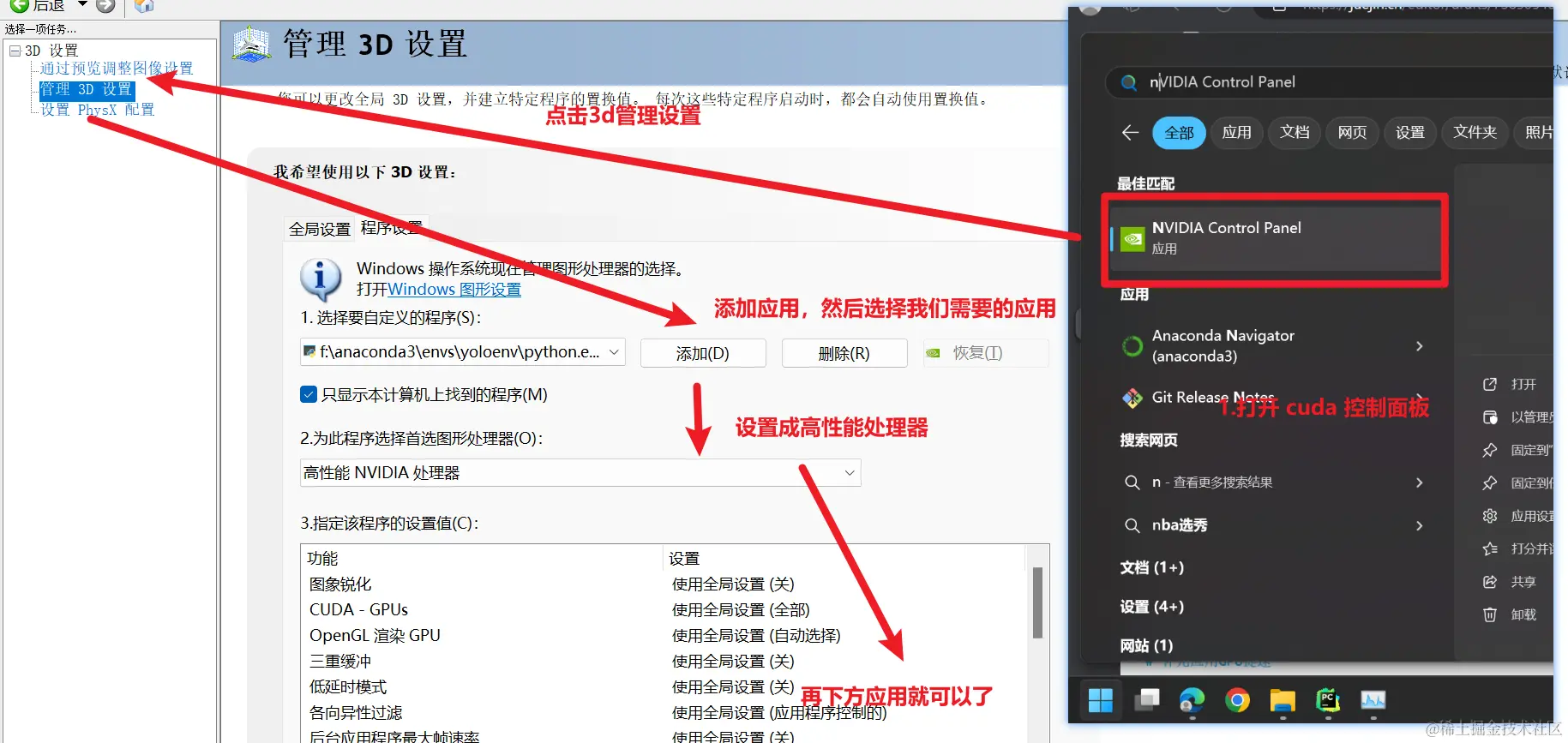Expand Anaconda Navigator result chevron

[x=1420, y=346]
